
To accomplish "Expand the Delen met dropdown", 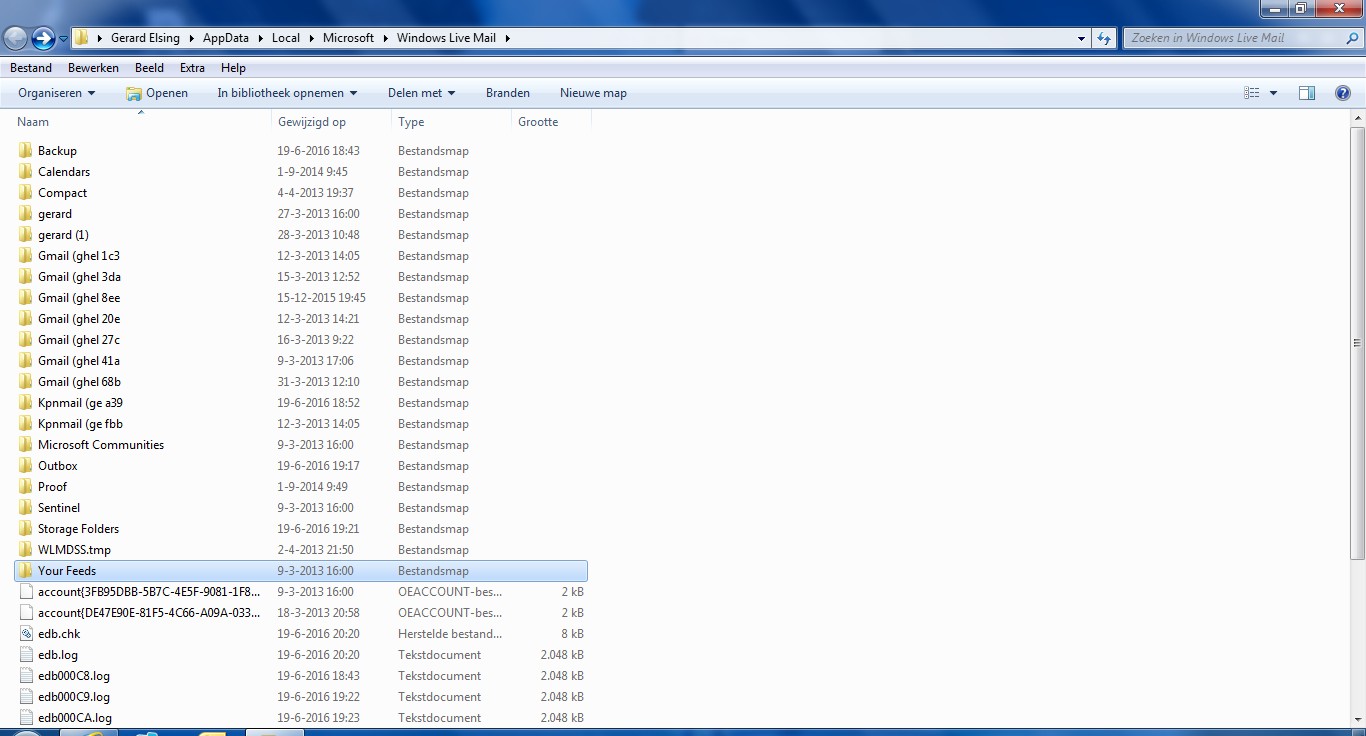I will (421, 93).
